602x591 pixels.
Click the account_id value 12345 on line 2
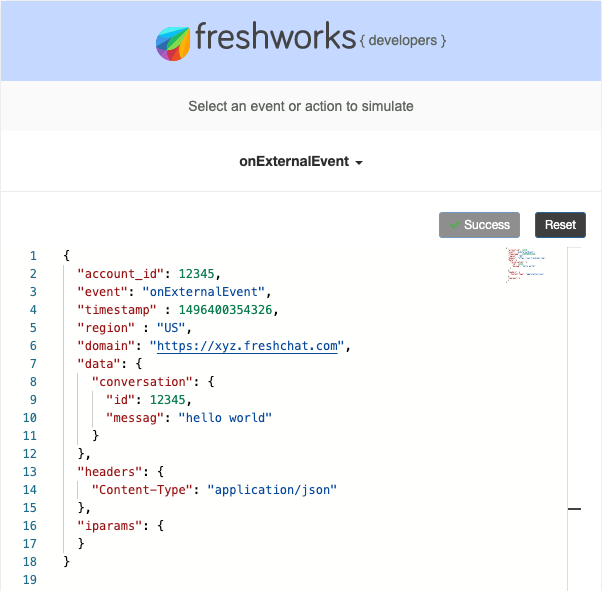197,274
